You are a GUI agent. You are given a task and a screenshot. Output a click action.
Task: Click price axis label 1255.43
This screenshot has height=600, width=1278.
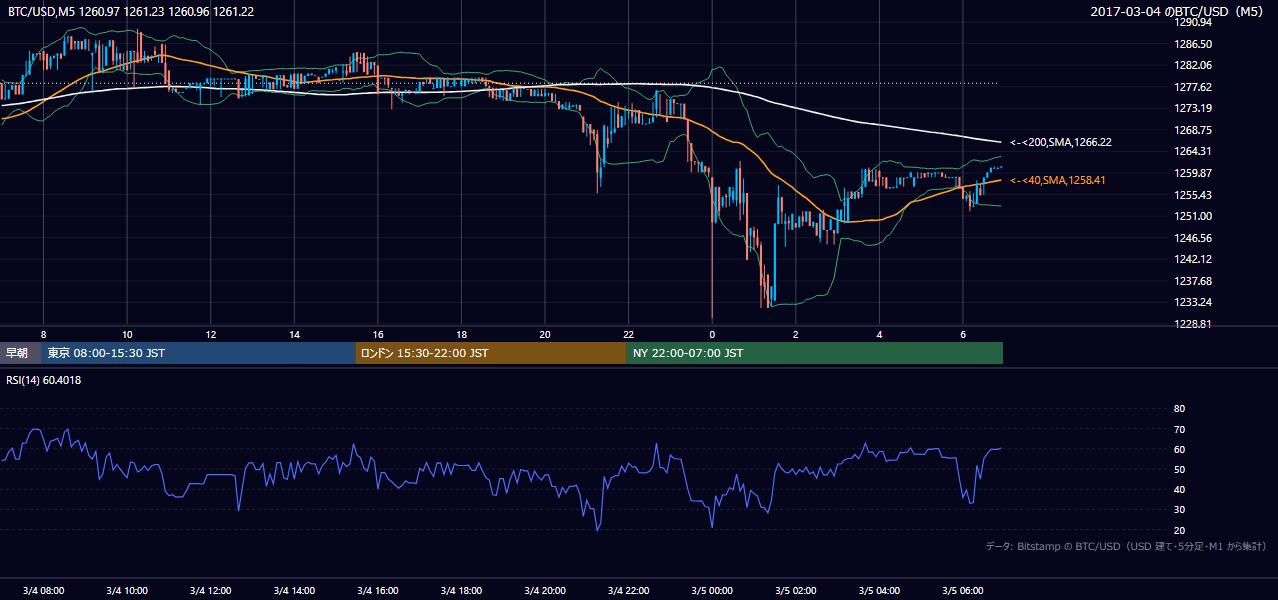[1194, 195]
